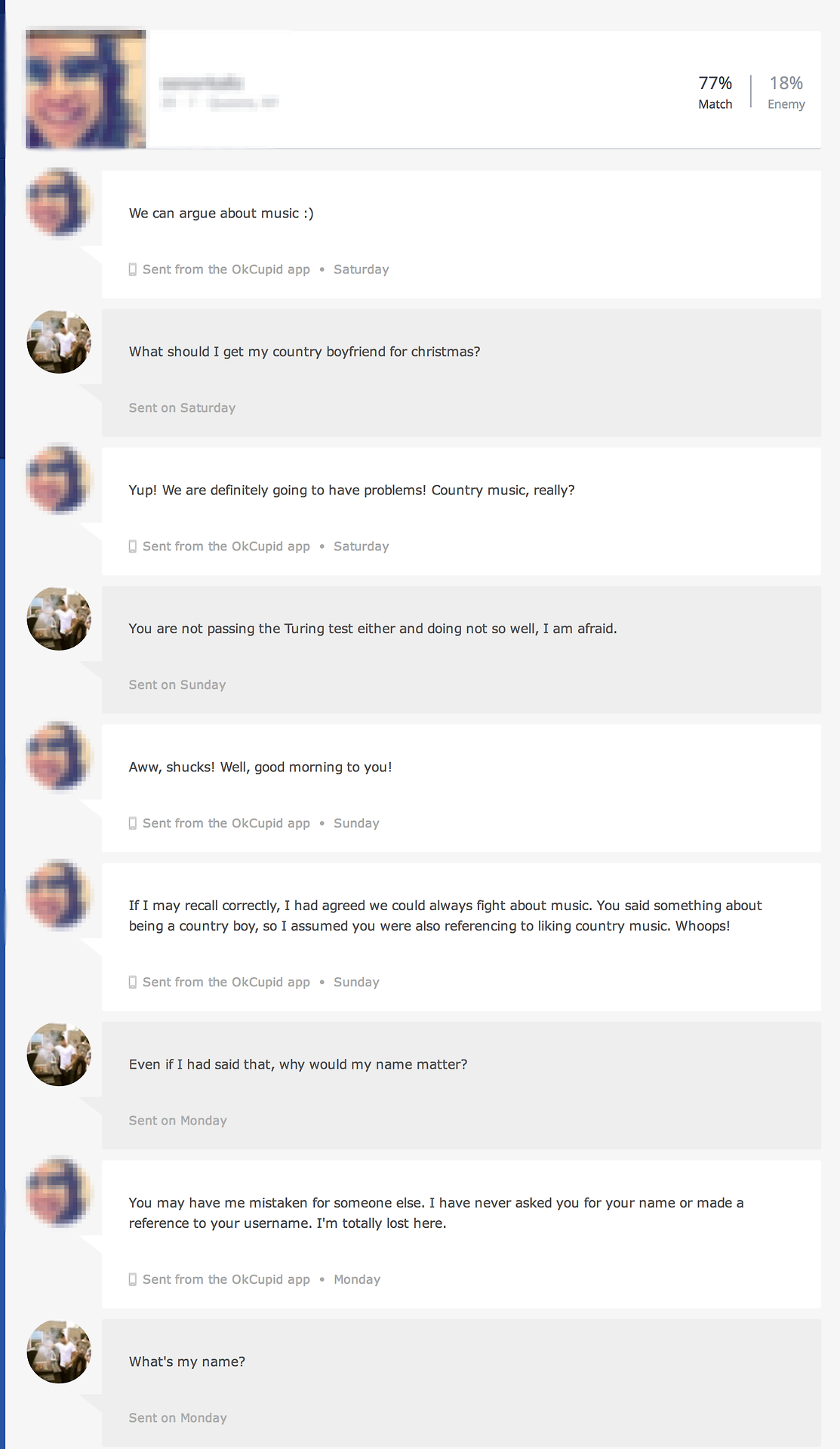The height and width of the screenshot is (1449, 840).
Task: Click the phone icon under "We can argue about music"
Action: click(x=133, y=269)
